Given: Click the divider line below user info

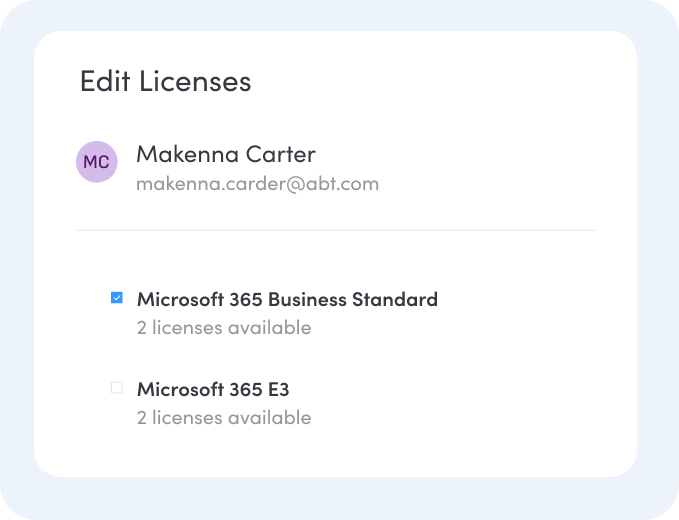Looking at the screenshot, I should click(x=336, y=230).
